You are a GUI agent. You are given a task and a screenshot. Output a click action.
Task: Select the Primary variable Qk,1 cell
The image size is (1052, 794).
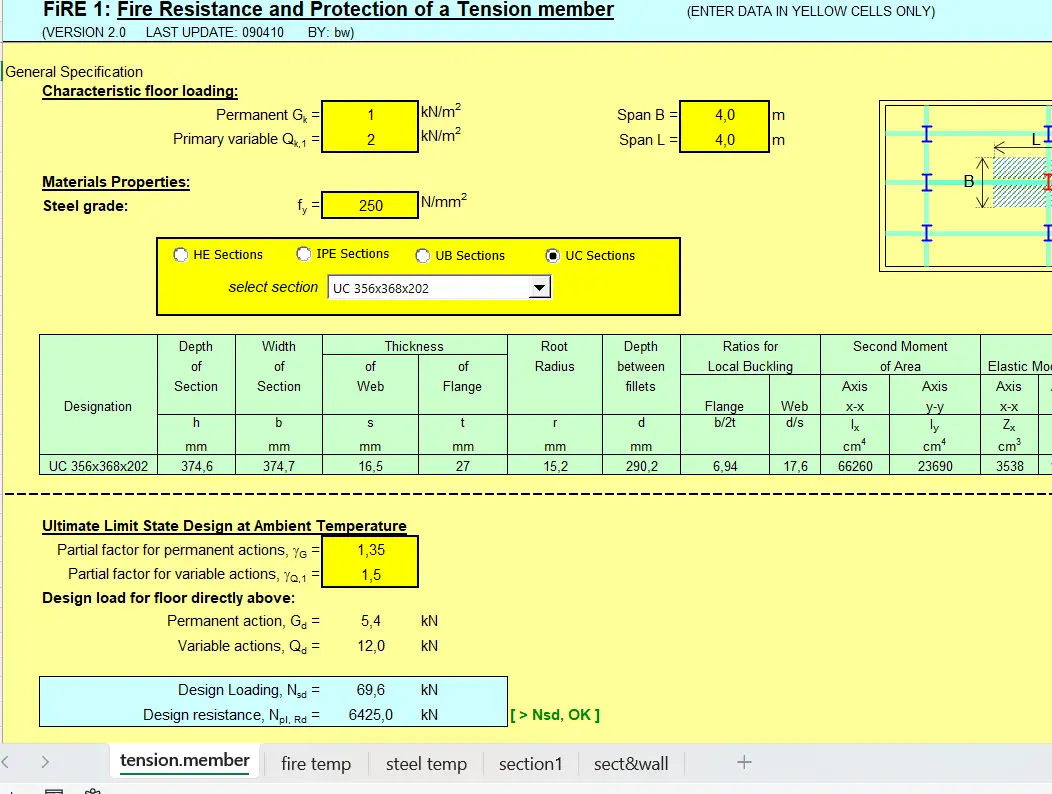pyautogui.click(x=371, y=140)
